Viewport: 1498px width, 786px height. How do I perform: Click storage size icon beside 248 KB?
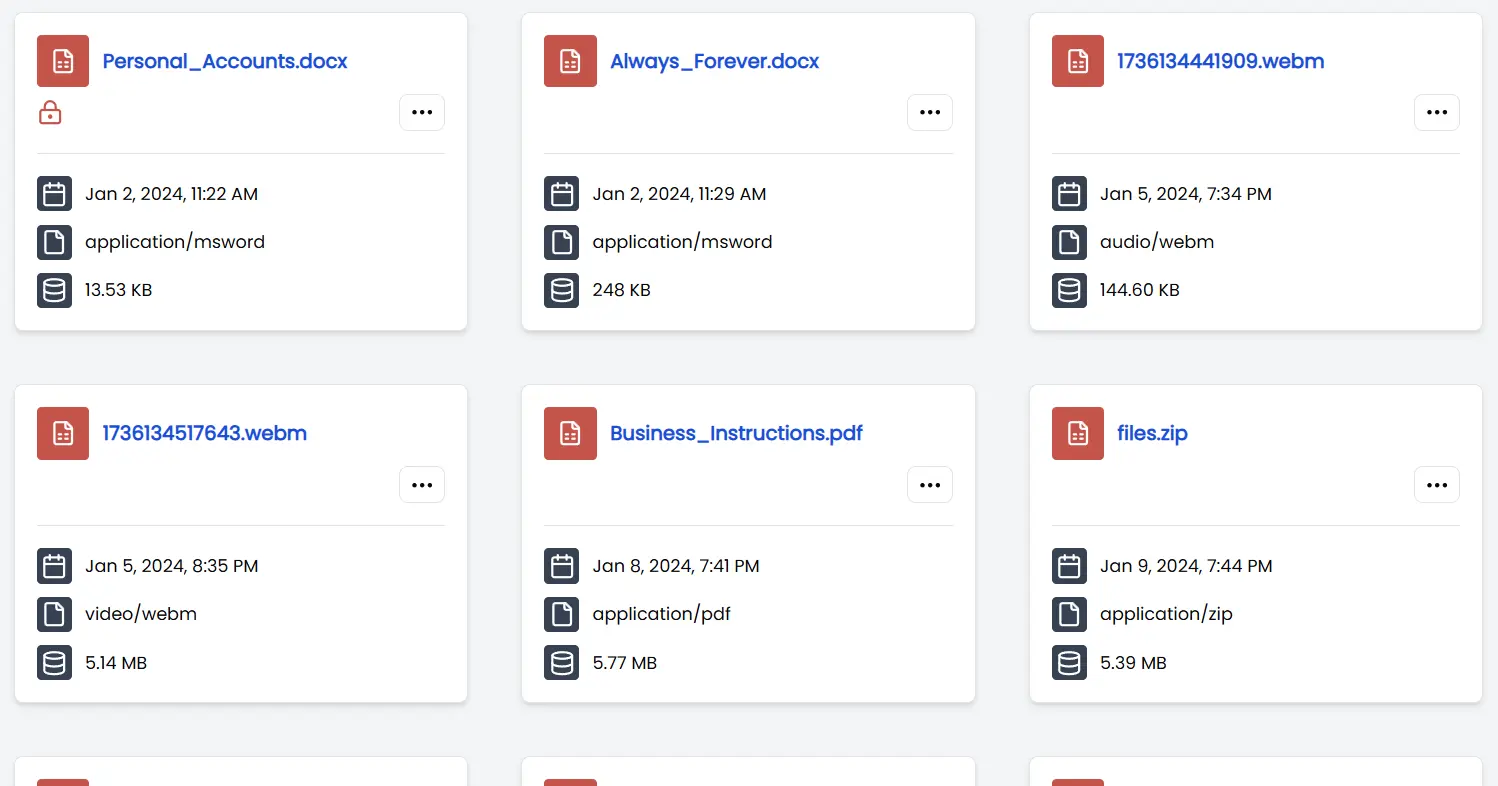click(562, 290)
